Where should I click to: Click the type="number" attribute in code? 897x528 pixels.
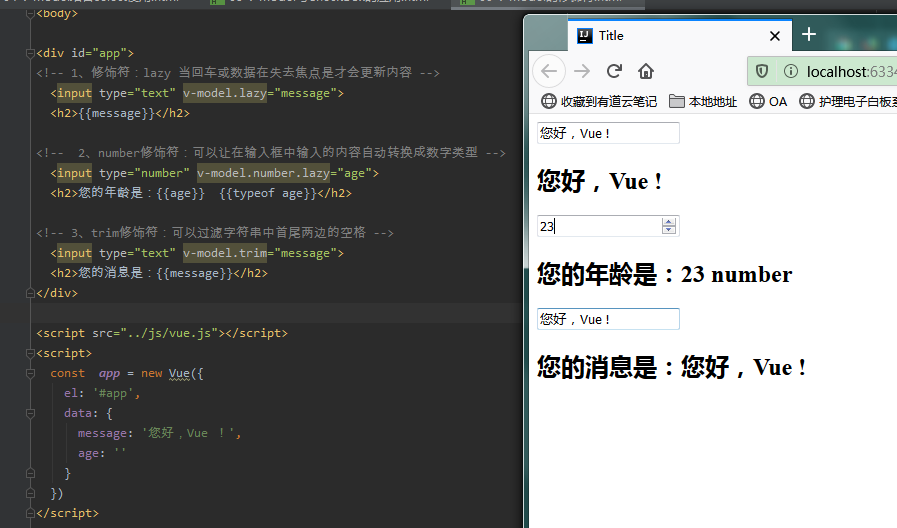144,173
